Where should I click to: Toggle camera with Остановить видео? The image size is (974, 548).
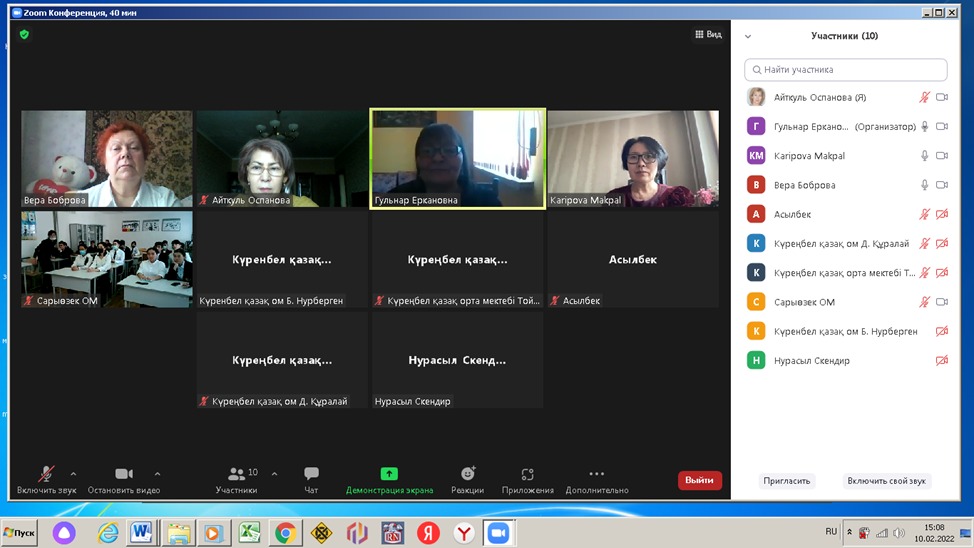tap(123, 474)
